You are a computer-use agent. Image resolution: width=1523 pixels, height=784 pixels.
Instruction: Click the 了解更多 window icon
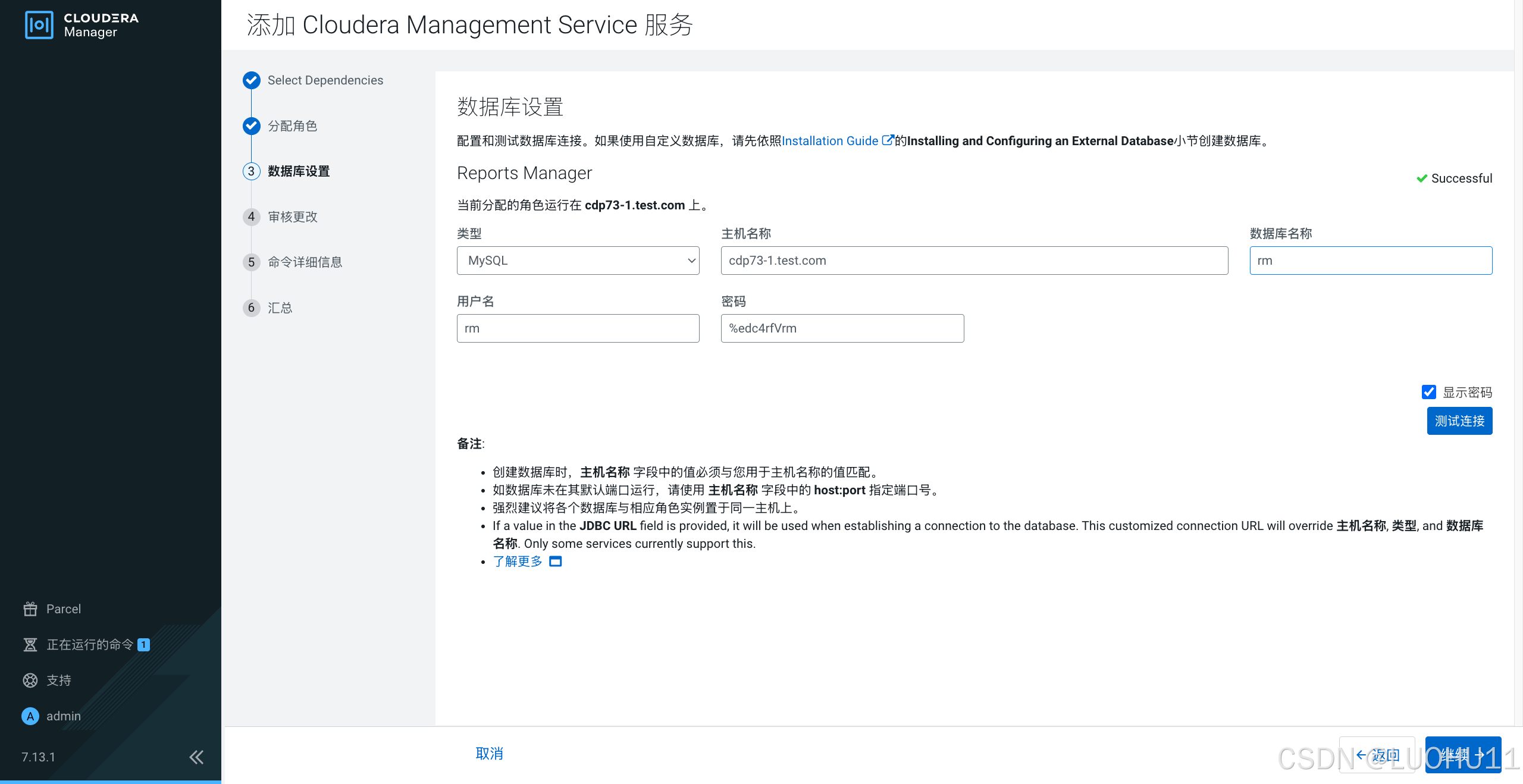click(x=555, y=561)
